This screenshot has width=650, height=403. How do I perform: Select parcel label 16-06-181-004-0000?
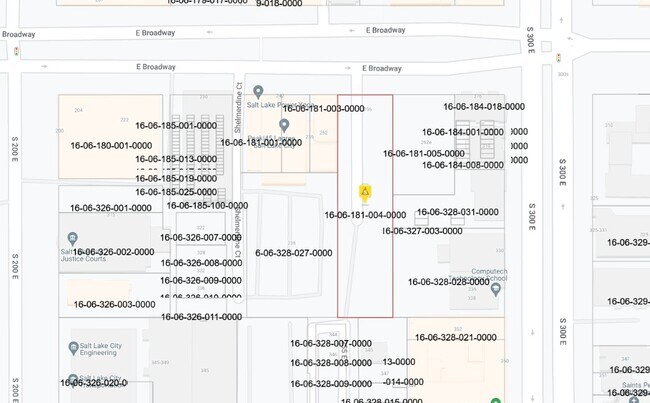point(365,215)
